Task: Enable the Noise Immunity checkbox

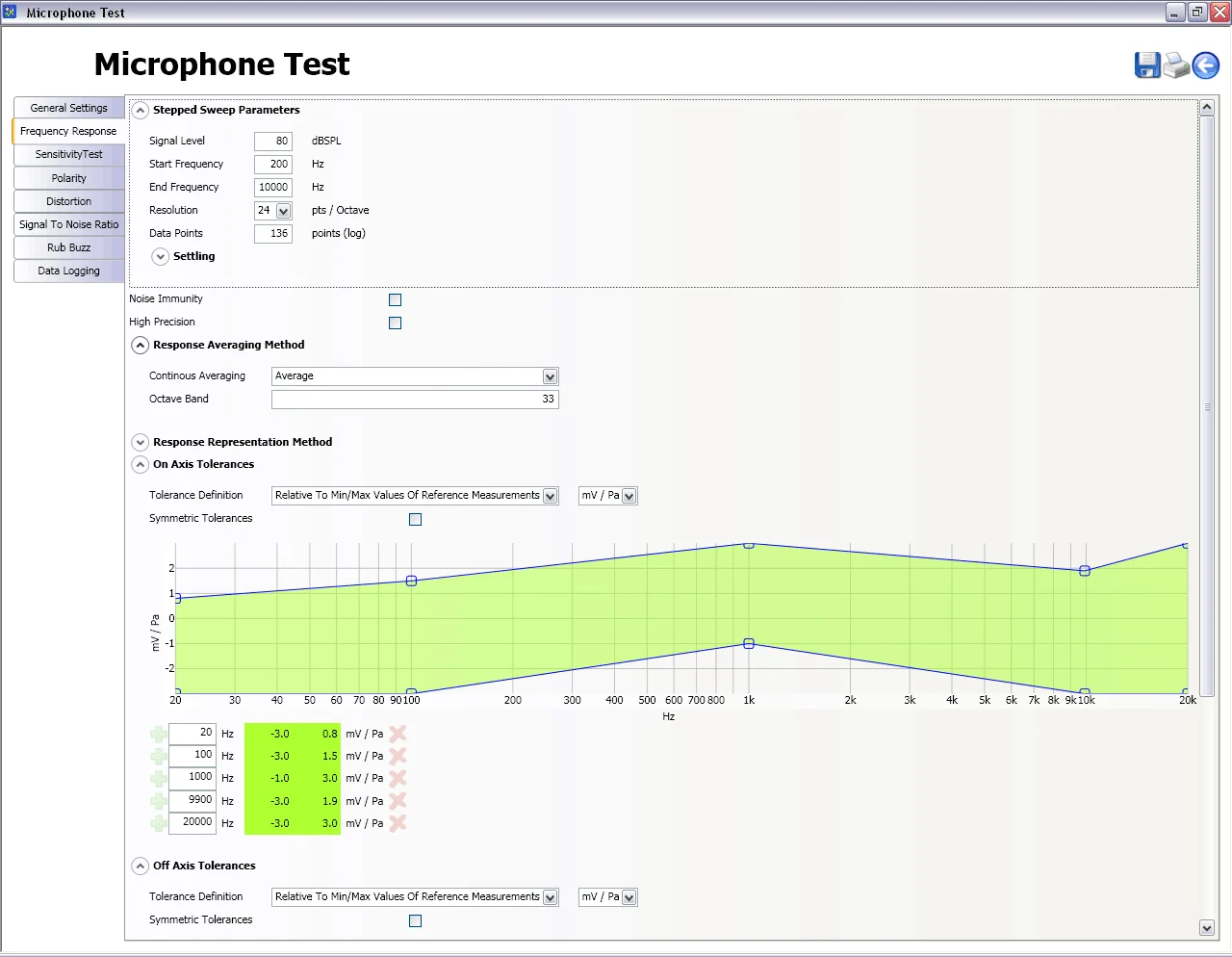Action: [x=395, y=299]
